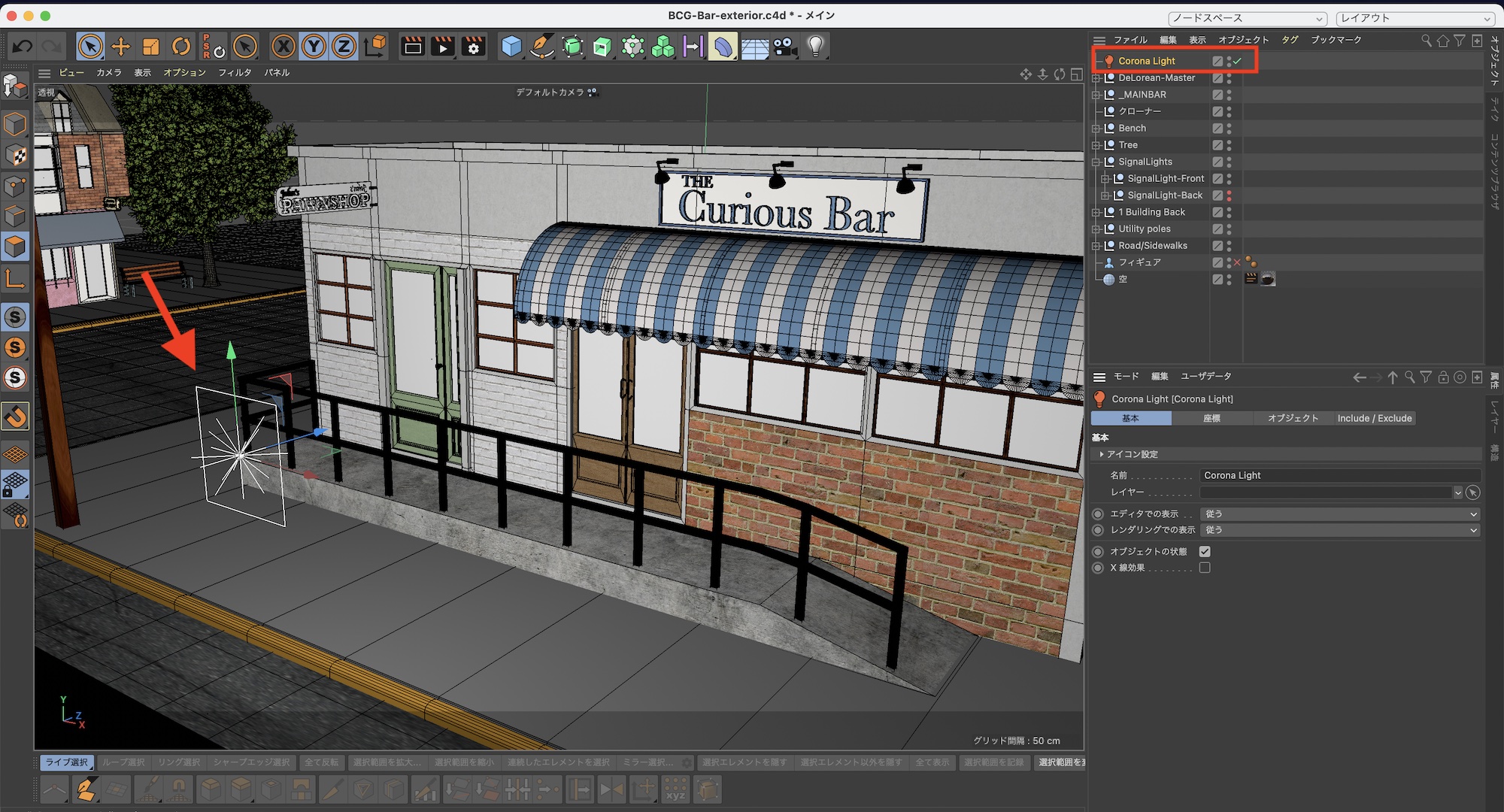Click the ループ選択 button
Screen dimensions: 1504x812
click(x=123, y=762)
